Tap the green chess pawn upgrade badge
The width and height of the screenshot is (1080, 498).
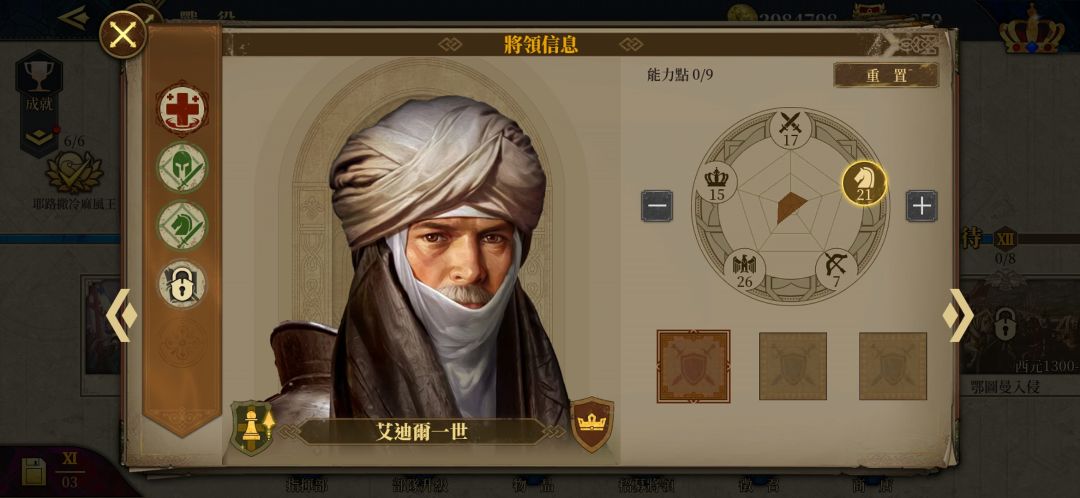coord(253,428)
